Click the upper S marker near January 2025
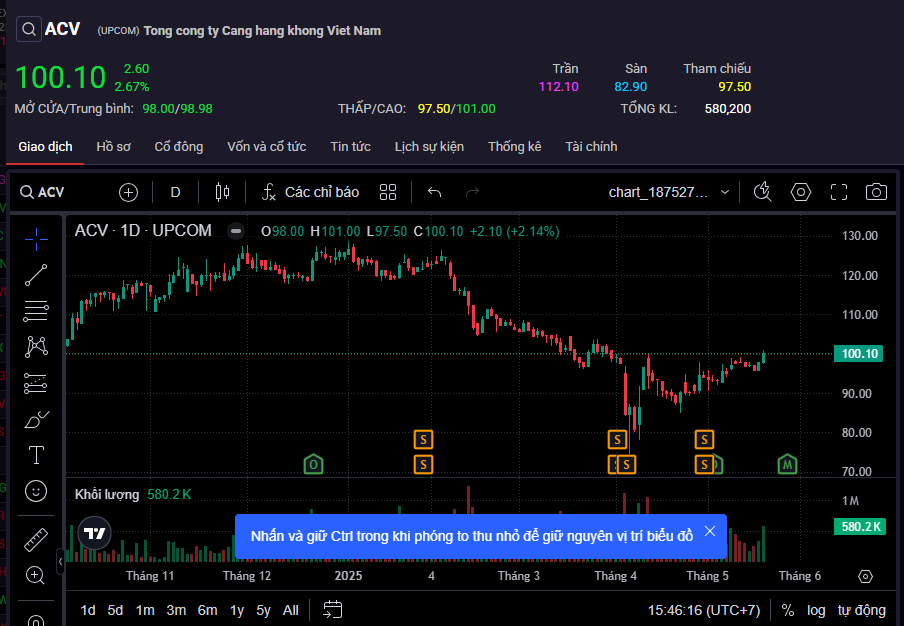Screen dimensions: 904x626 coord(423,440)
